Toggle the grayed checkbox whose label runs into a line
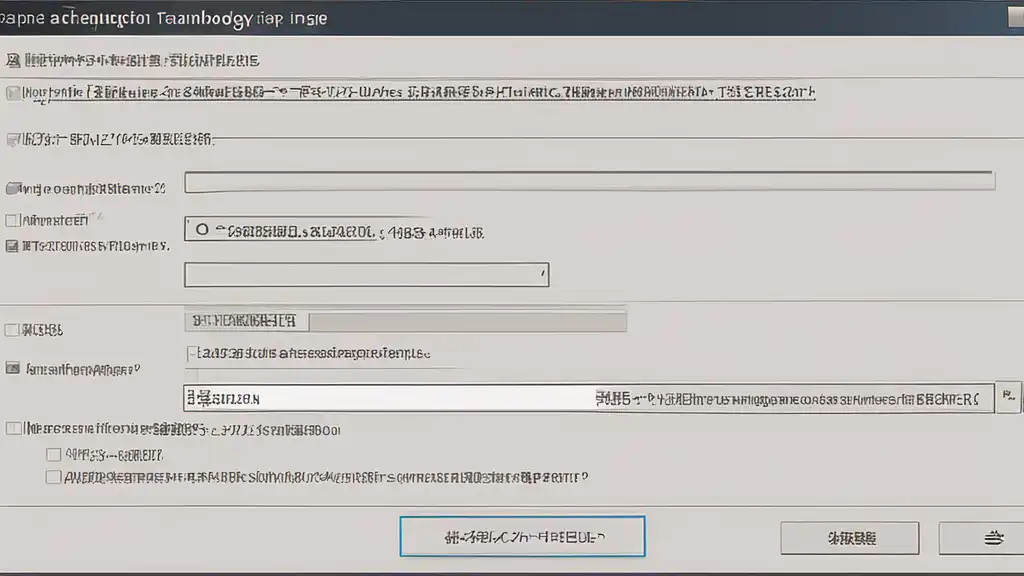The width and height of the screenshot is (1024, 576). [12, 139]
